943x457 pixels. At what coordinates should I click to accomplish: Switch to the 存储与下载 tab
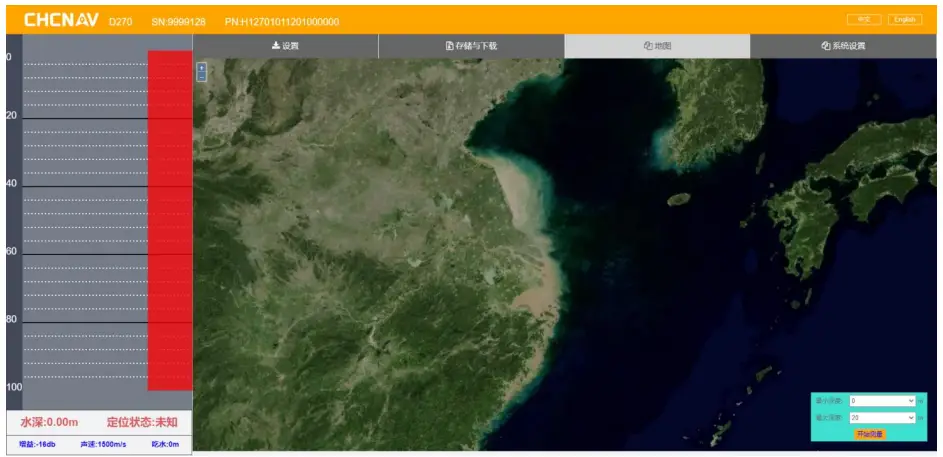pyautogui.click(x=471, y=46)
